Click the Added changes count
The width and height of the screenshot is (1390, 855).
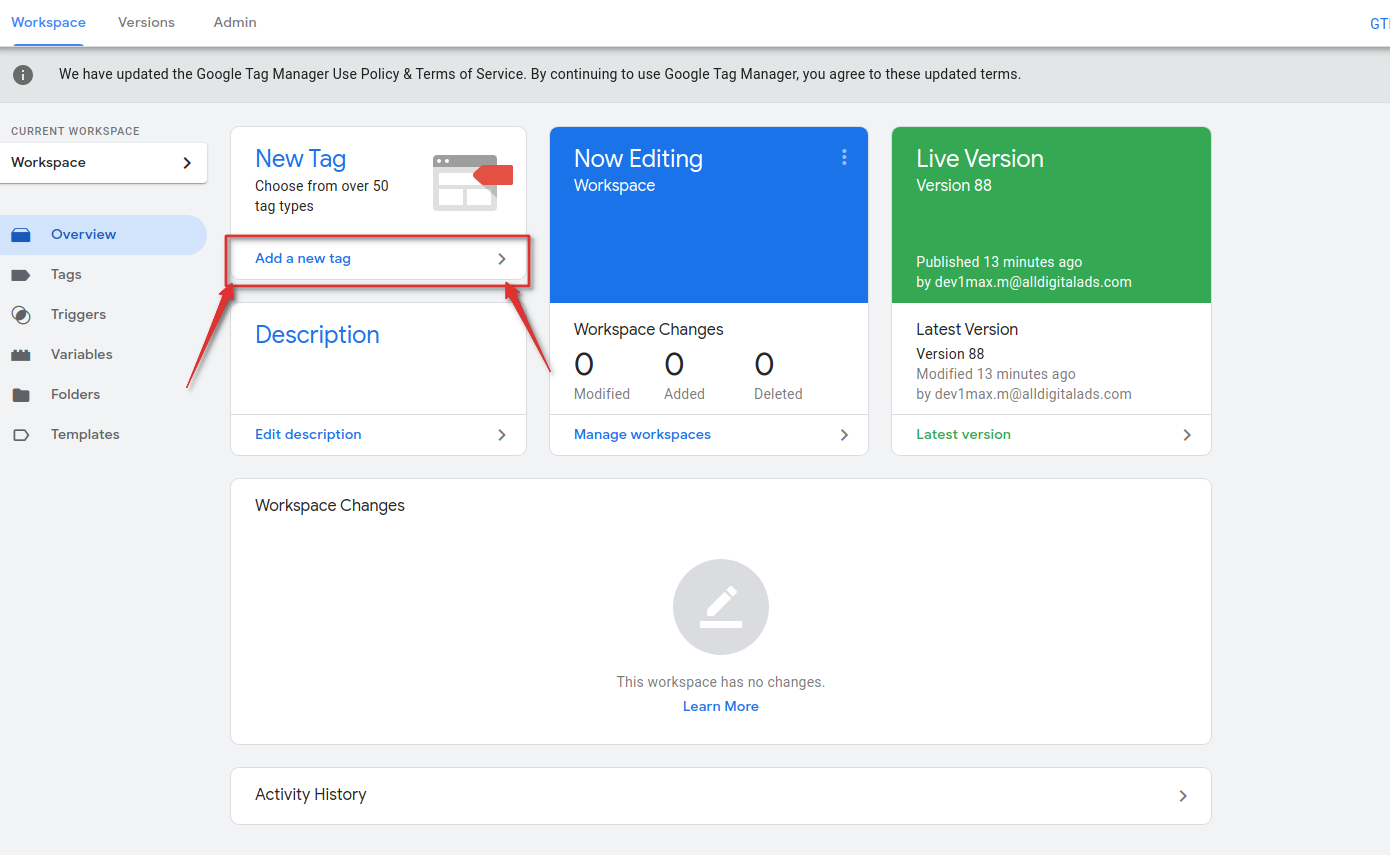tap(674, 364)
